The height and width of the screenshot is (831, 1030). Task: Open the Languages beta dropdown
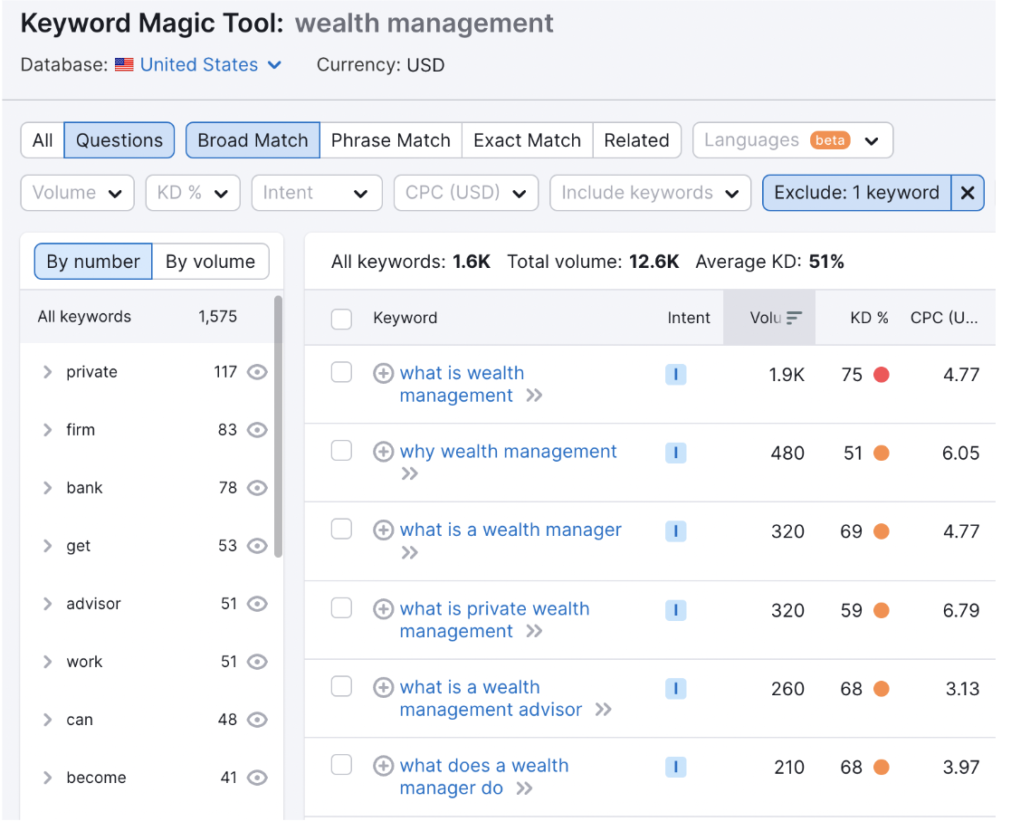click(x=792, y=140)
